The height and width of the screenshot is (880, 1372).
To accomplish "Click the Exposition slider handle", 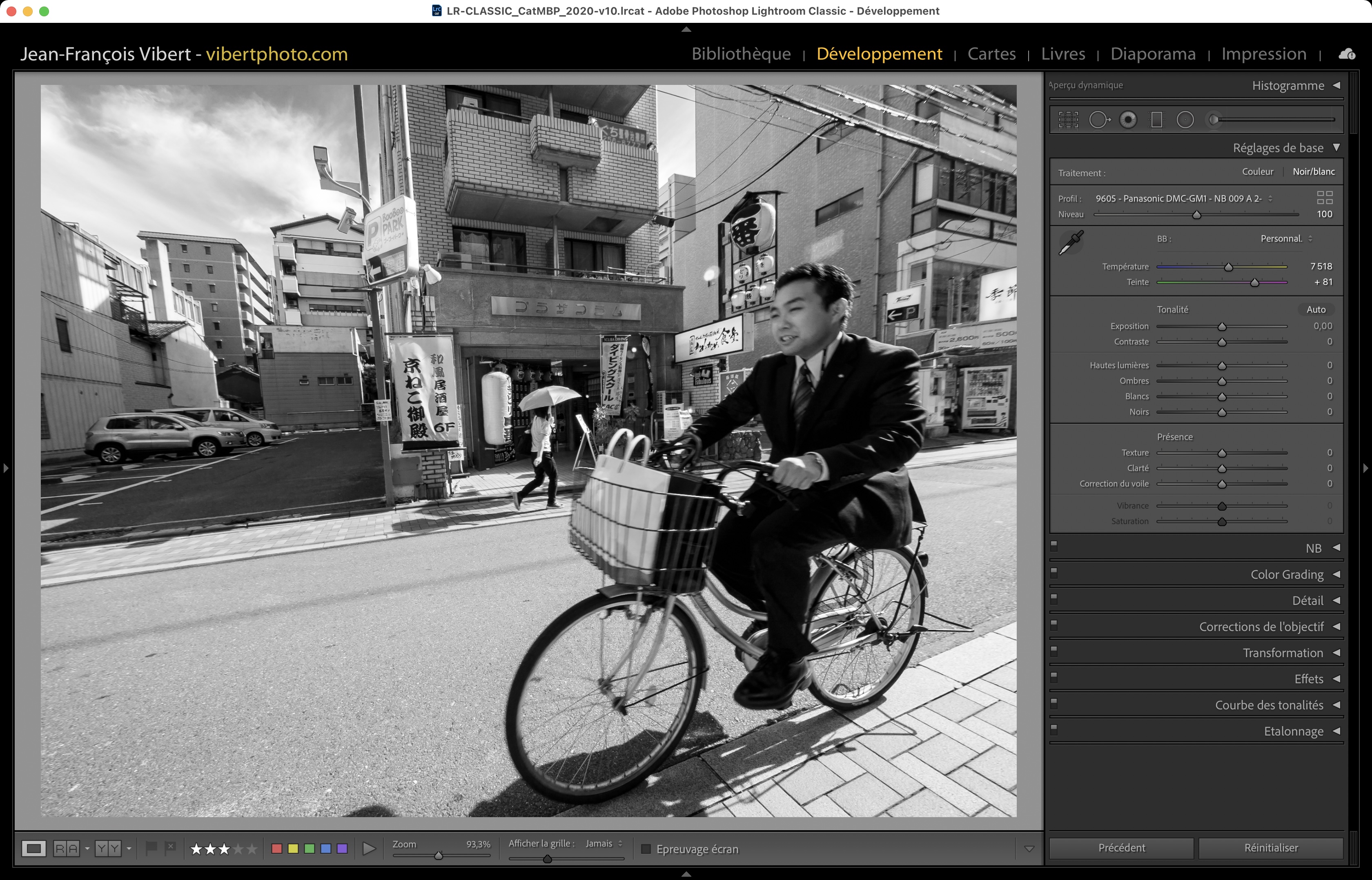I will (1222, 327).
